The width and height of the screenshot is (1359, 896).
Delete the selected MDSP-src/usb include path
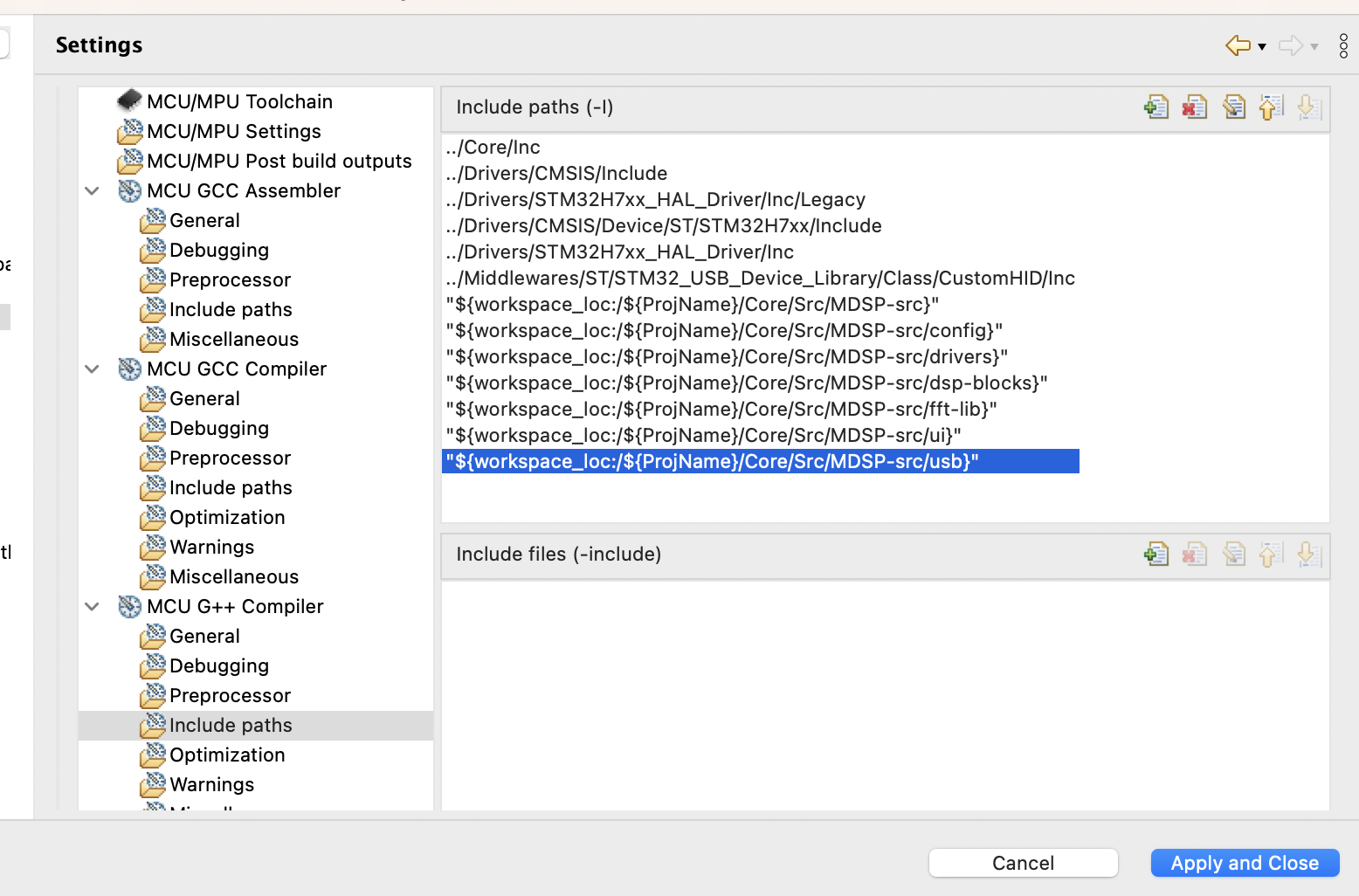(1194, 107)
